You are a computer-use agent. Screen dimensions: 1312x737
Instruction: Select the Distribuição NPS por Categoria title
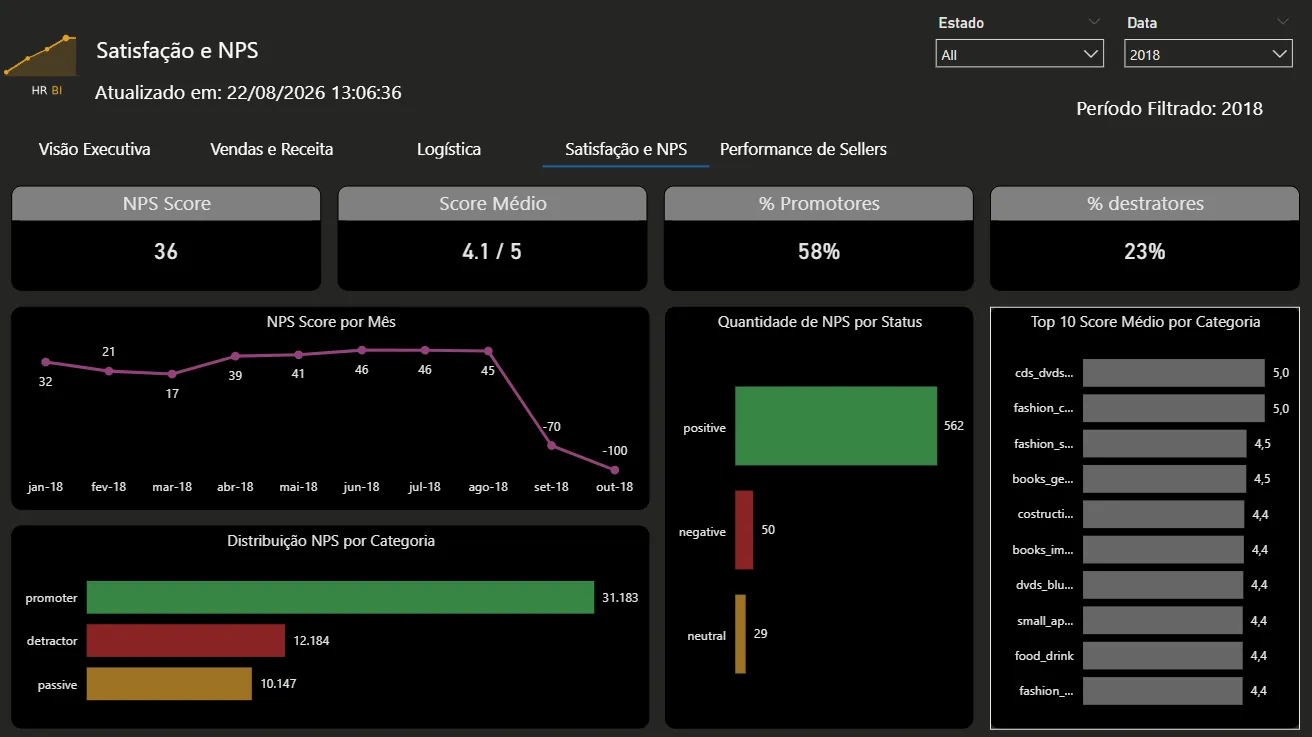point(331,541)
